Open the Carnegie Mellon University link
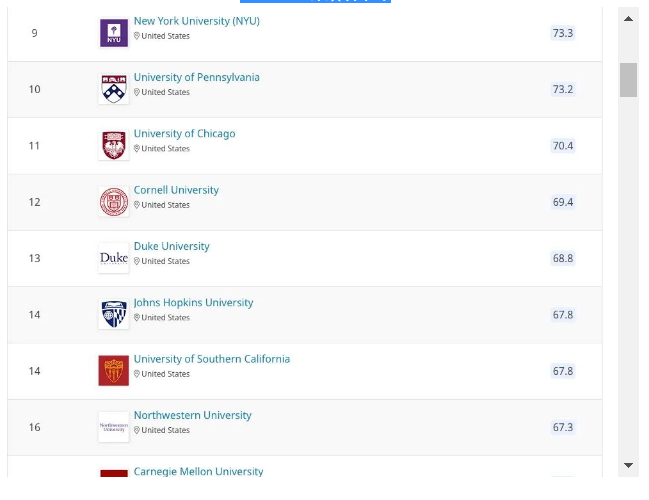 coord(198,471)
